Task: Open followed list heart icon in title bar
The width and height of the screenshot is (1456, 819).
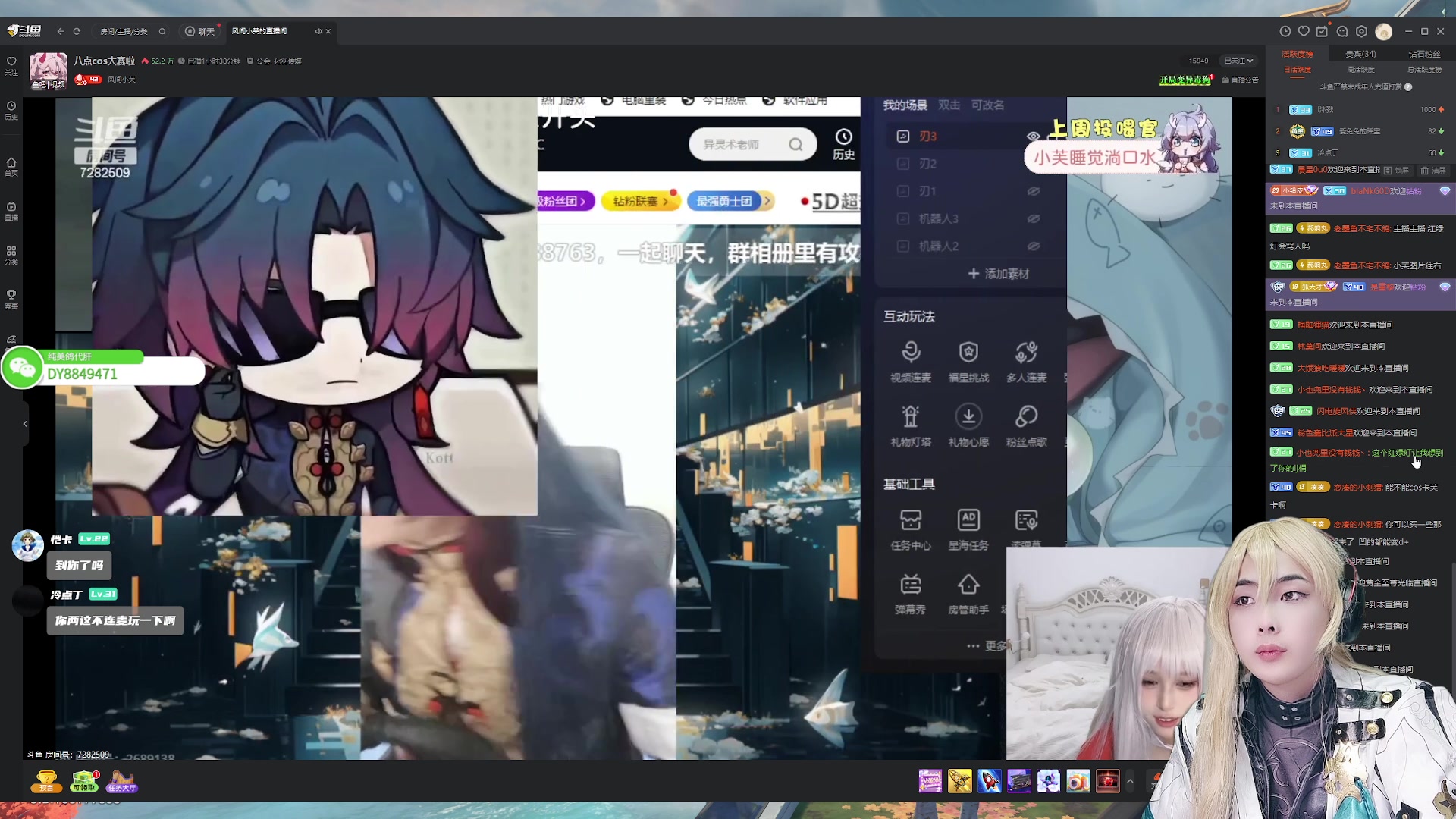Action: 1304,31
